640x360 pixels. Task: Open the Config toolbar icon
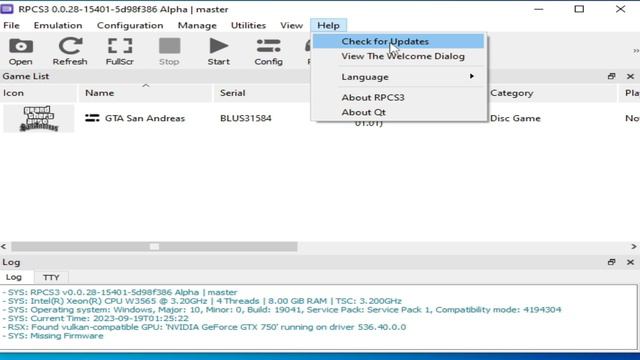pos(269,51)
